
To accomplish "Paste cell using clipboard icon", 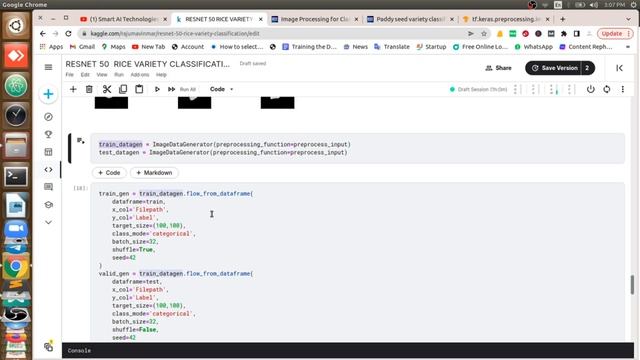I will point(139,89).
